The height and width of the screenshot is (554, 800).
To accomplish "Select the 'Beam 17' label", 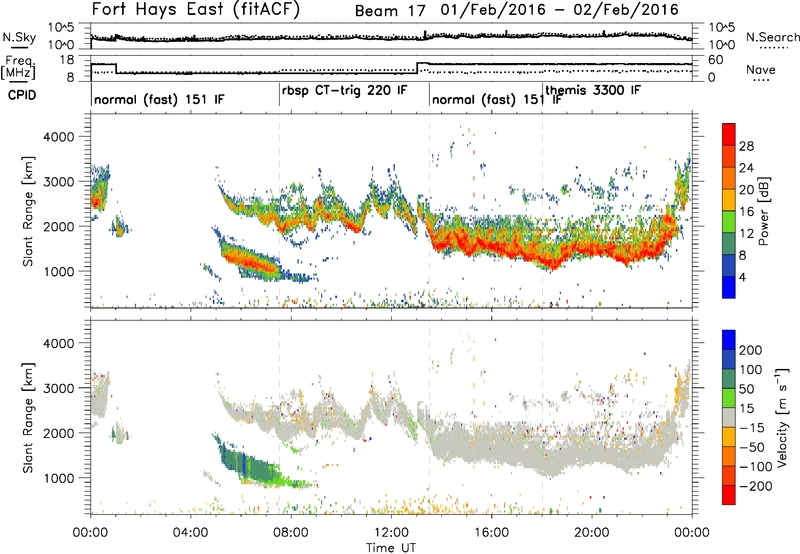I will pyautogui.click(x=390, y=11).
